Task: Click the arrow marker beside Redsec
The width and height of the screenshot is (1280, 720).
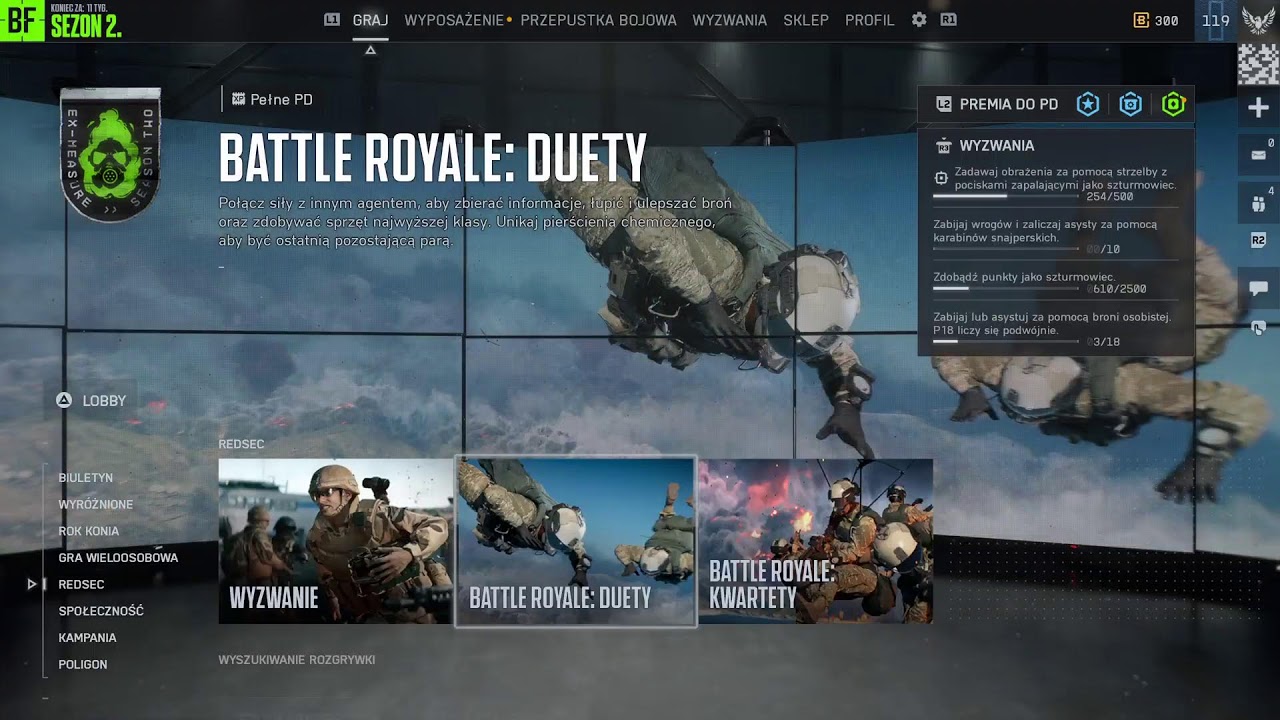Action: pyautogui.click(x=32, y=584)
